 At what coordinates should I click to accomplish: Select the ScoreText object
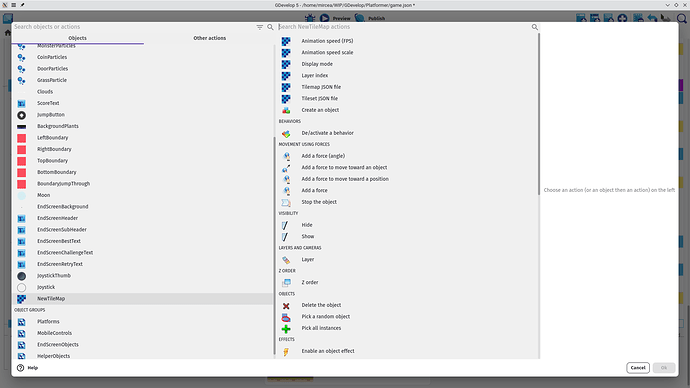[143, 103]
